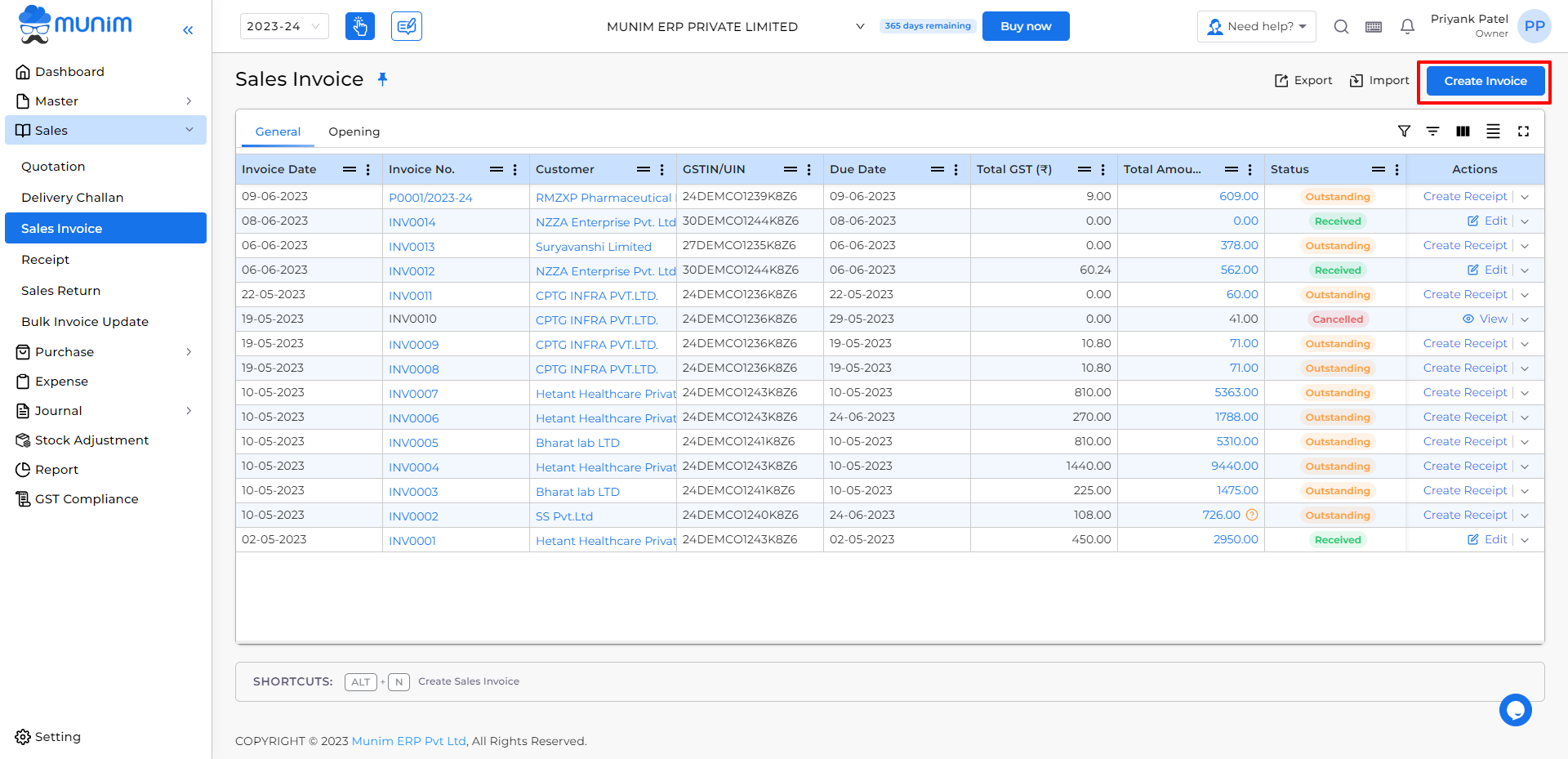Open Invoice No. column options menu
Image resolution: width=1568 pixels, height=759 pixels.
point(515,169)
